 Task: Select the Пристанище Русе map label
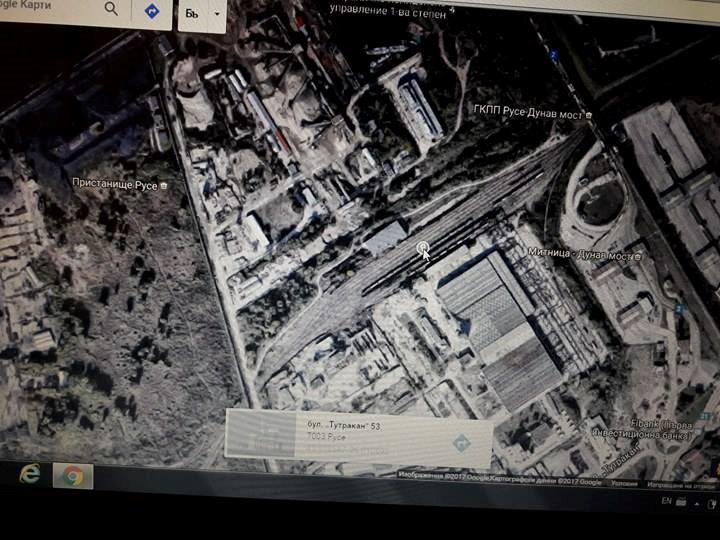pos(114,184)
